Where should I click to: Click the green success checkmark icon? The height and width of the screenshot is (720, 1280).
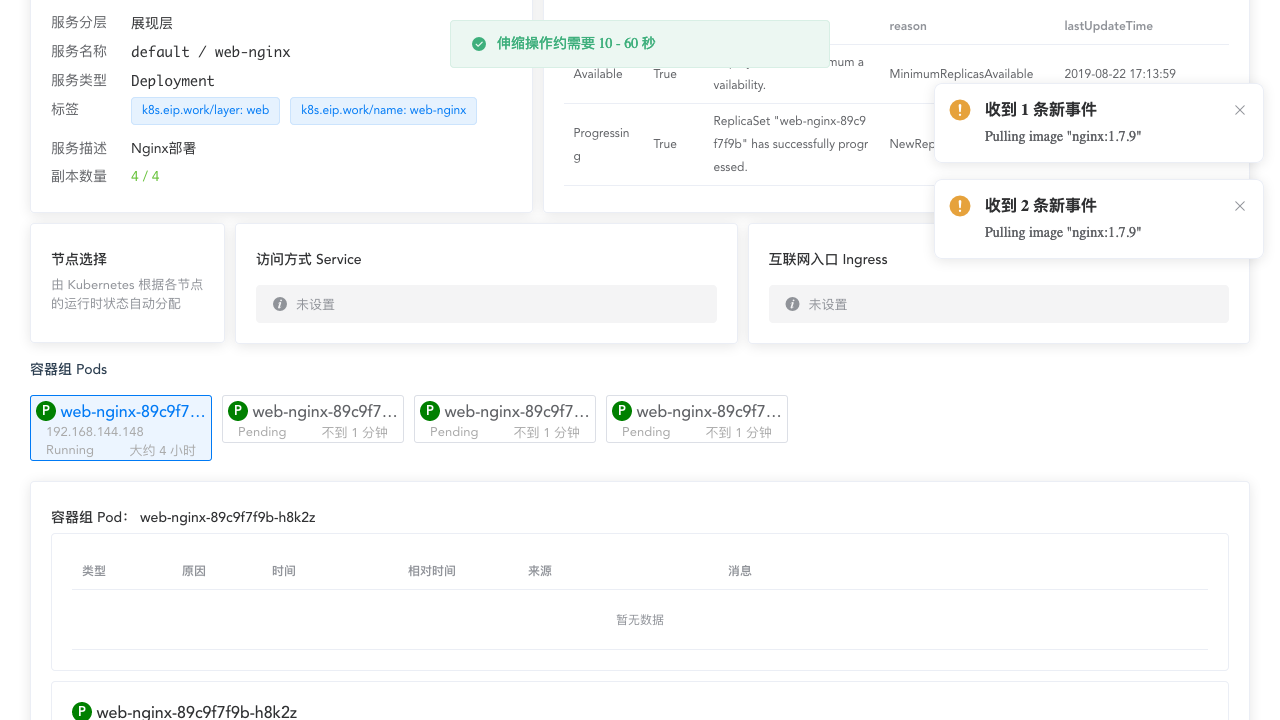tap(478, 43)
